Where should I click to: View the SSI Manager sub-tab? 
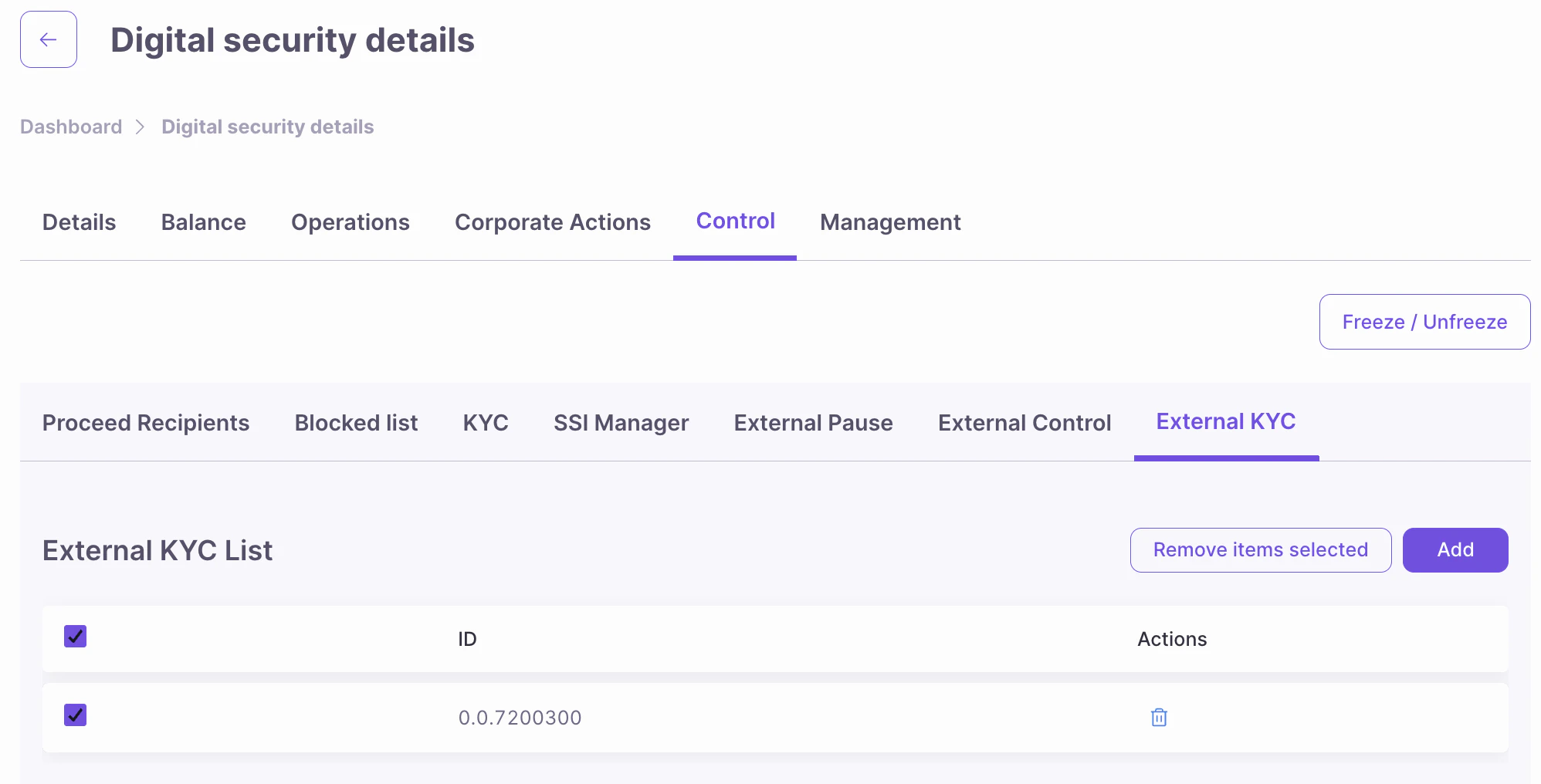coord(621,423)
